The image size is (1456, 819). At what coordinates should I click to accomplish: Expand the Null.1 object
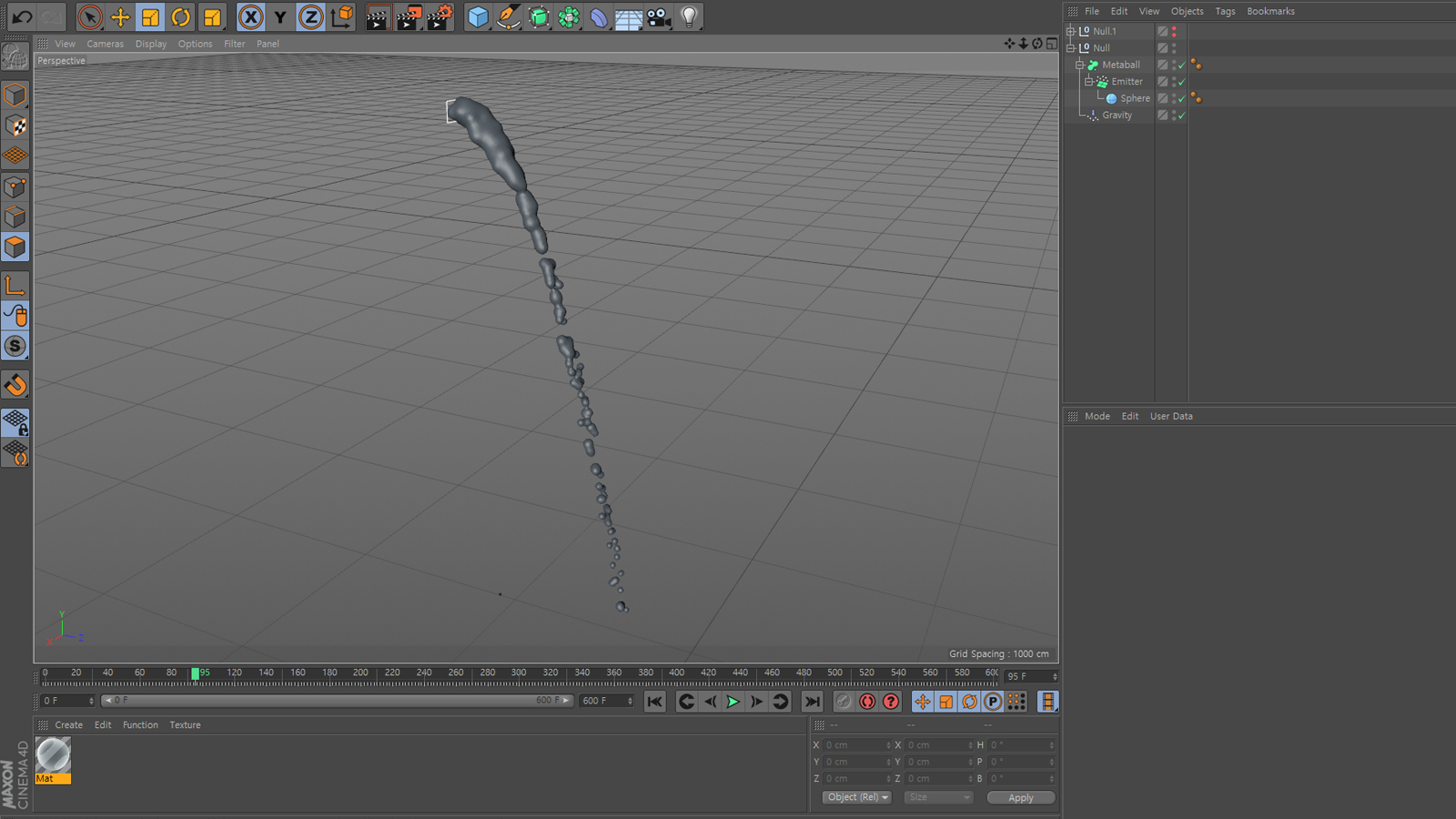pyautogui.click(x=1071, y=31)
